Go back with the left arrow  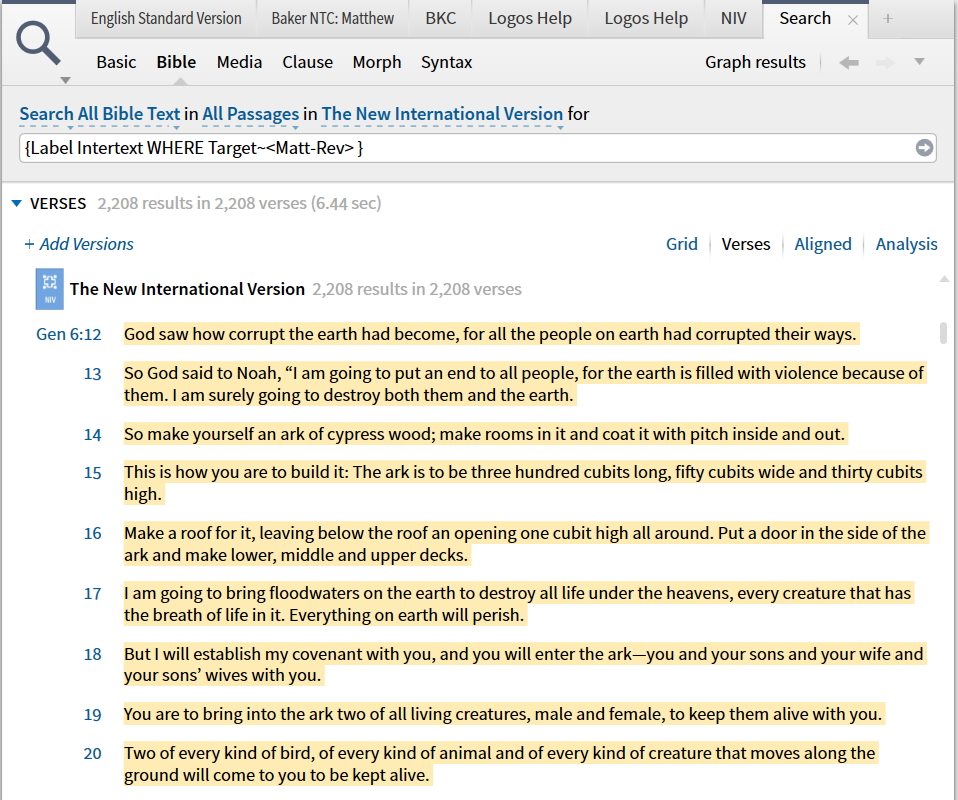(x=849, y=62)
